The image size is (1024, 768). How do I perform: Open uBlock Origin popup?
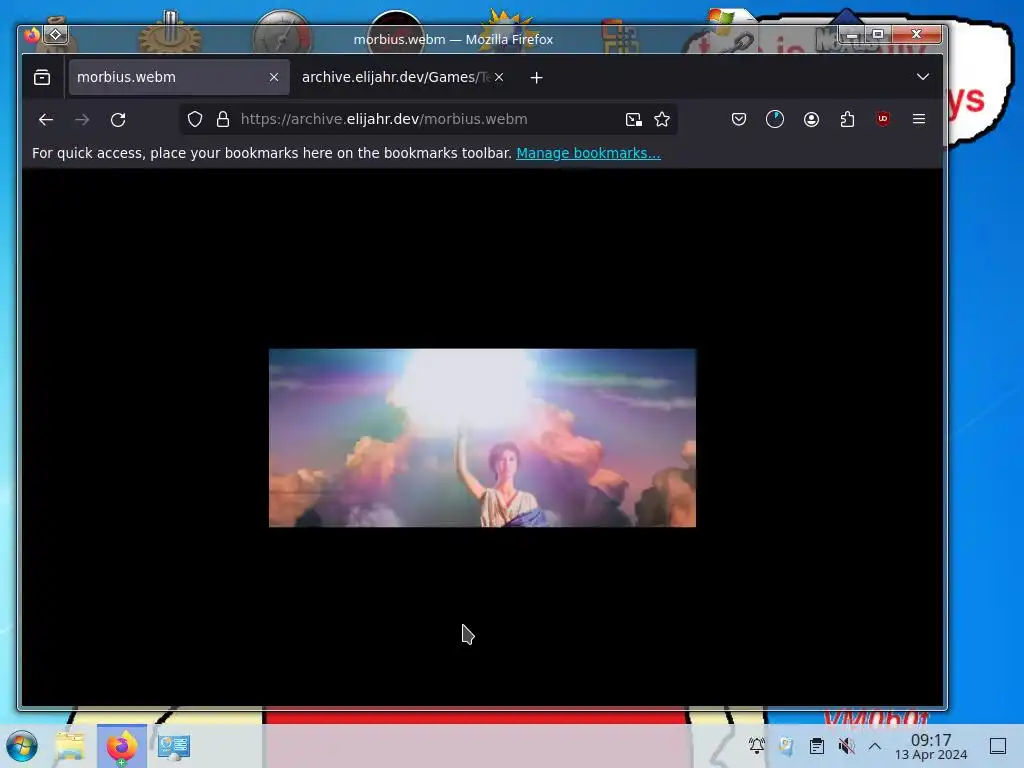[883, 119]
